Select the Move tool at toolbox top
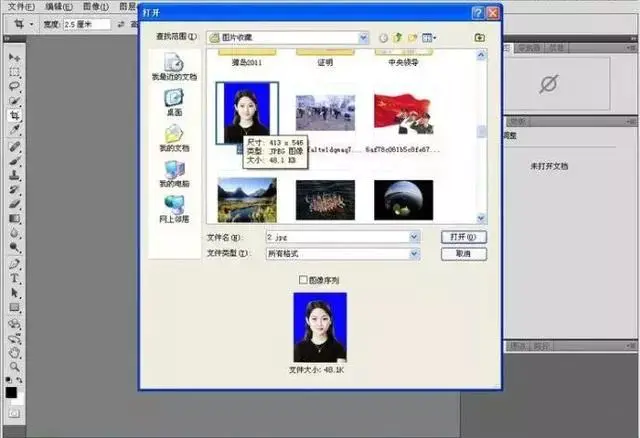The width and height of the screenshot is (640, 438). (x=15, y=57)
